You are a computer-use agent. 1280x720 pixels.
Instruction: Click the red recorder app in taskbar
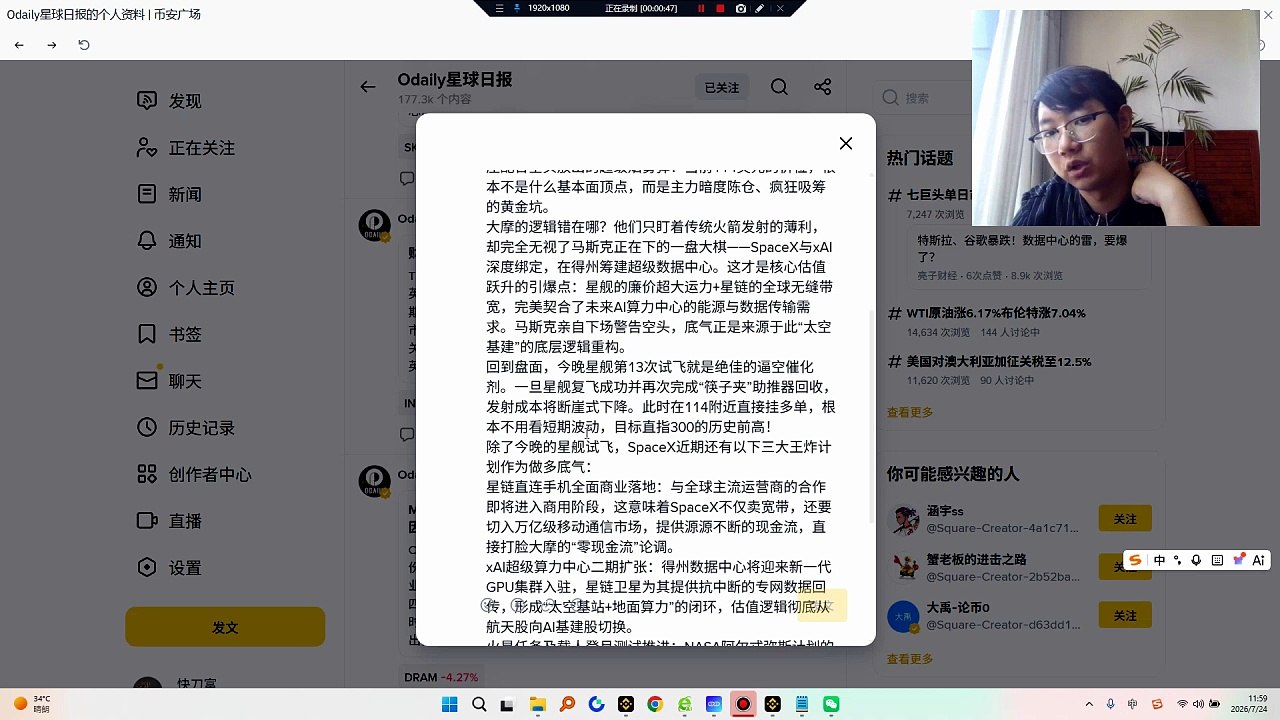point(743,704)
